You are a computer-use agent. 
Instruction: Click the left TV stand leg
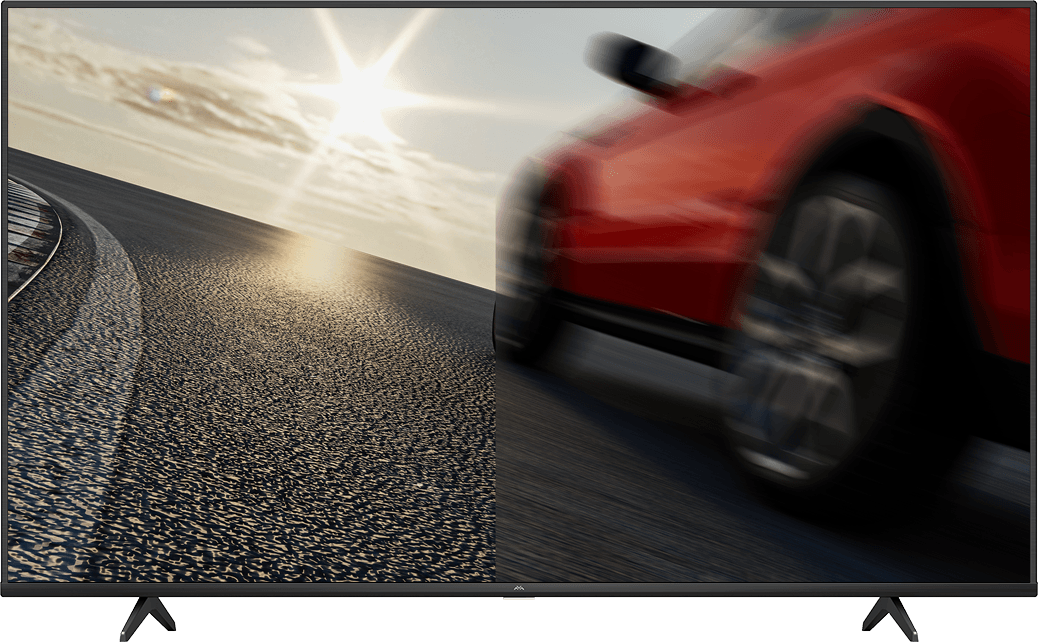point(148,615)
